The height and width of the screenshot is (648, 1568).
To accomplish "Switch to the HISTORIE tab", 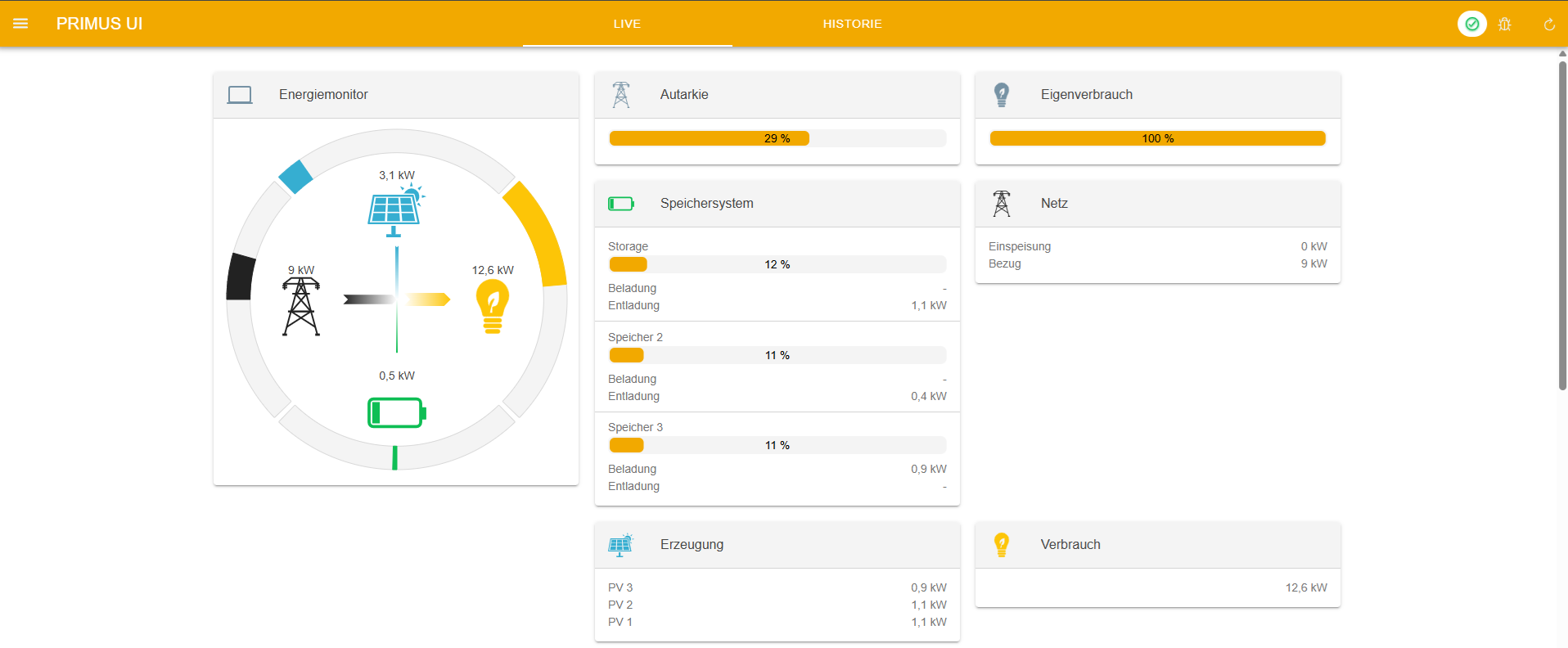I will (x=852, y=24).
